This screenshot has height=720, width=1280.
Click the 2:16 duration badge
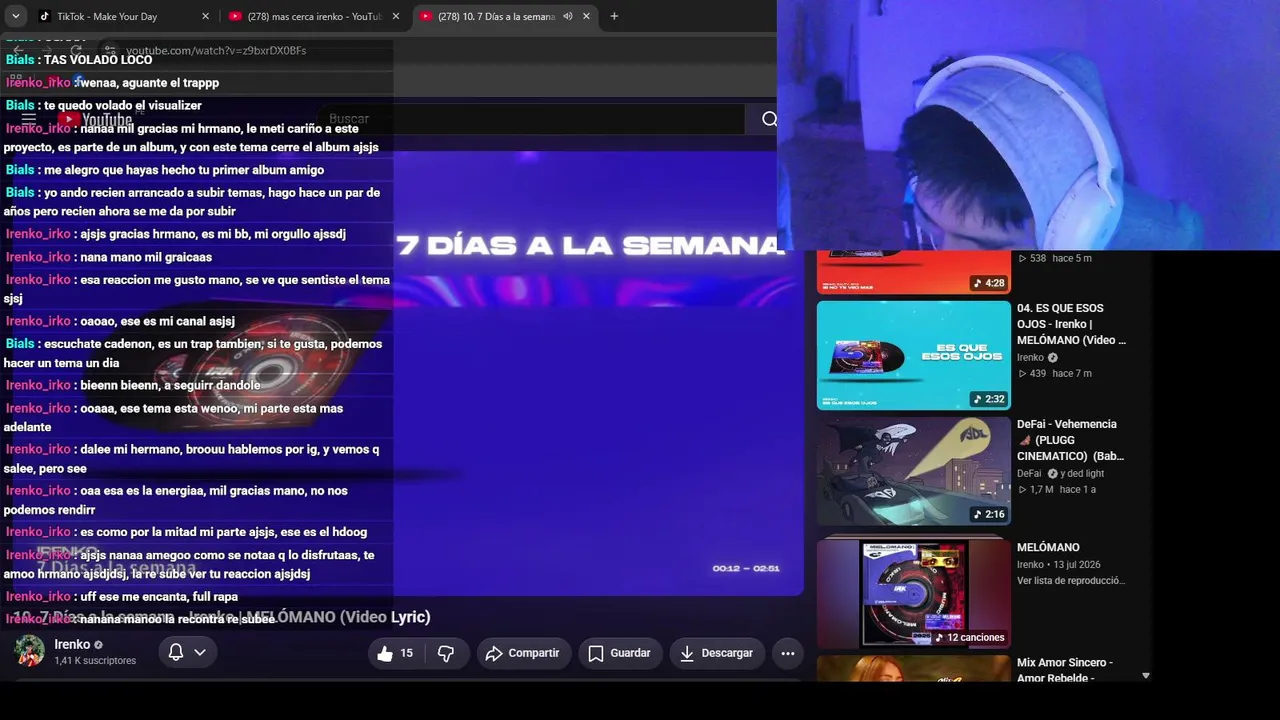988,514
